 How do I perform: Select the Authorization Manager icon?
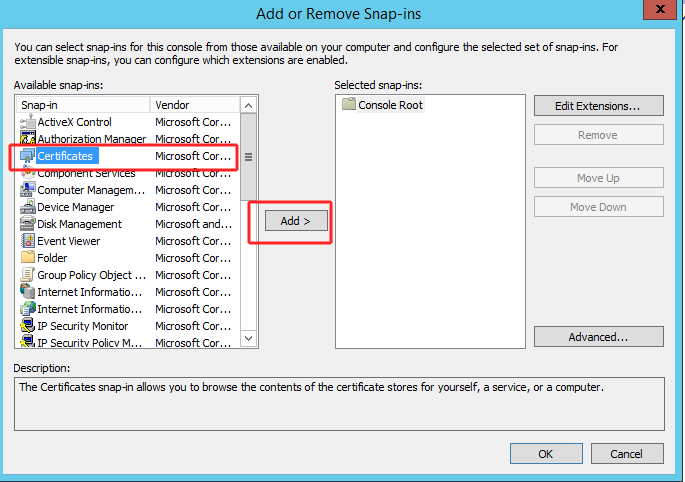pos(27,139)
